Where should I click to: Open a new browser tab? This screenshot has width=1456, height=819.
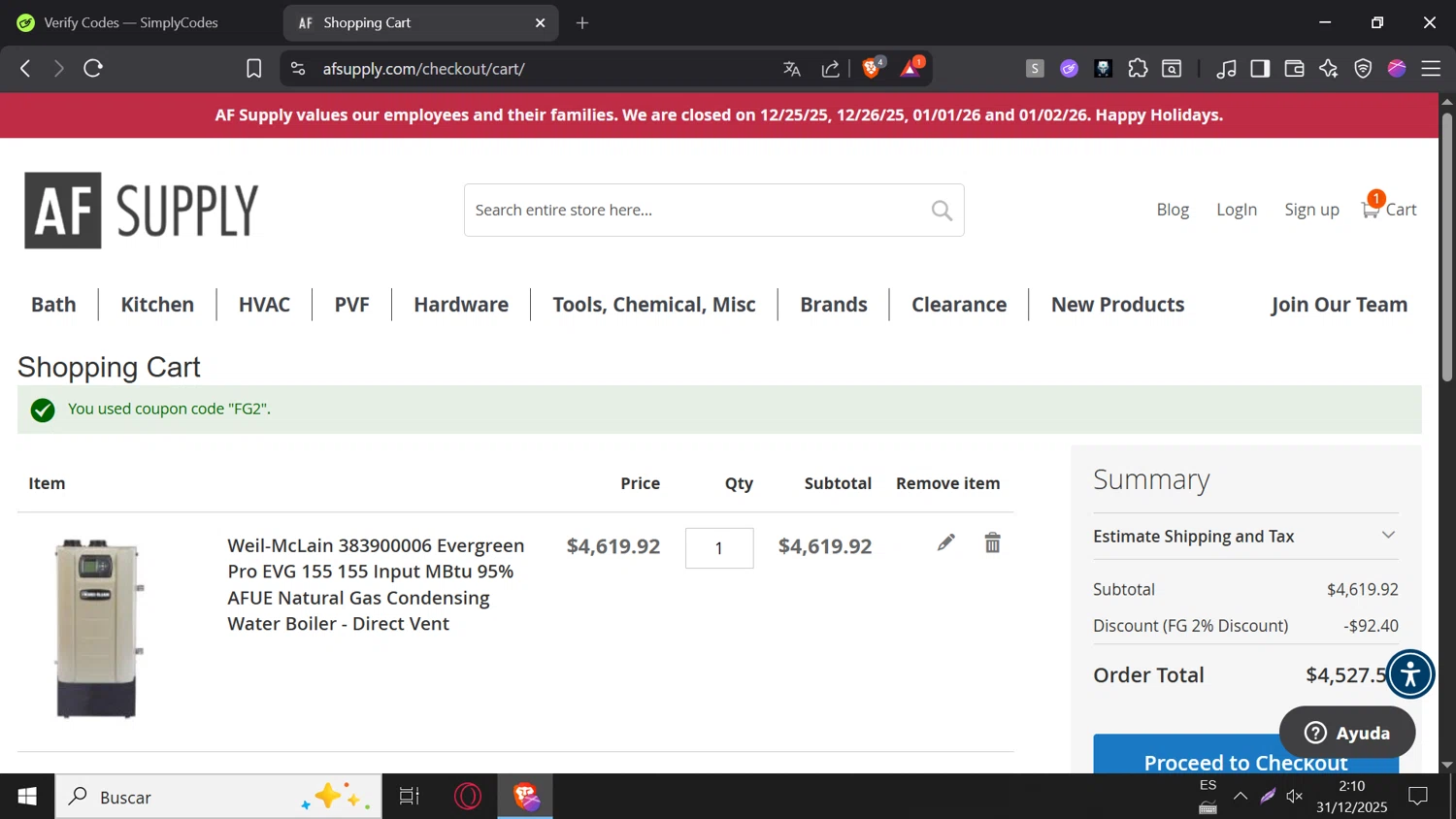tap(582, 23)
